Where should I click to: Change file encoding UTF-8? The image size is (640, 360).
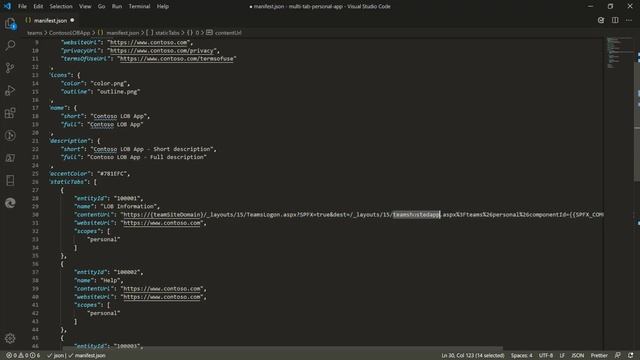(x=546, y=356)
